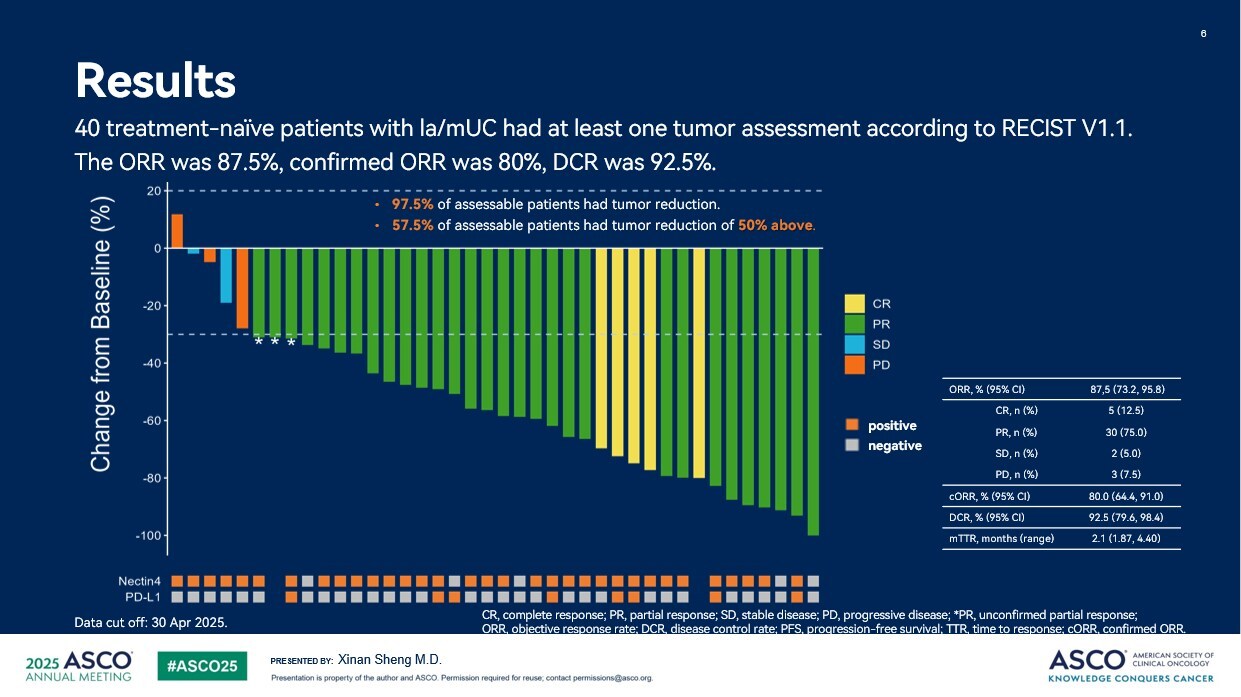1241x697 pixels.
Task: Click the blue SD legend swatch
Action: [854, 344]
